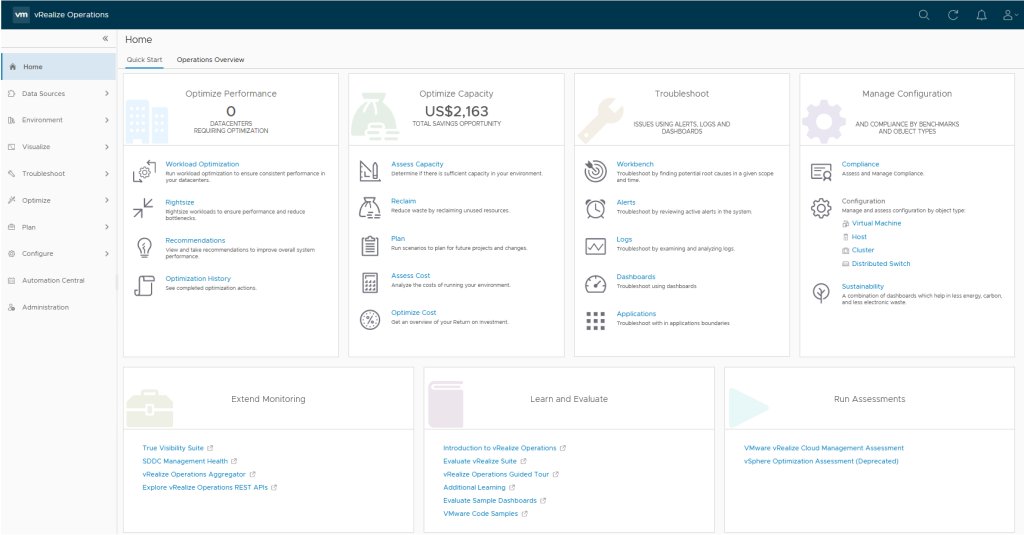Click the Compliance certificate icon
Viewport: 1024px width, 535px height.
click(x=821, y=172)
